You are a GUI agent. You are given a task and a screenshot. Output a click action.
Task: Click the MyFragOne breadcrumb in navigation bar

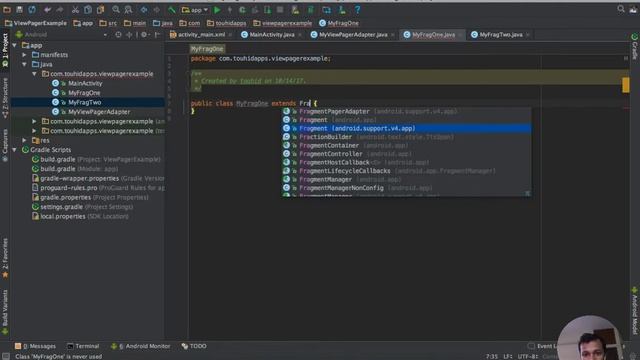(x=339, y=23)
